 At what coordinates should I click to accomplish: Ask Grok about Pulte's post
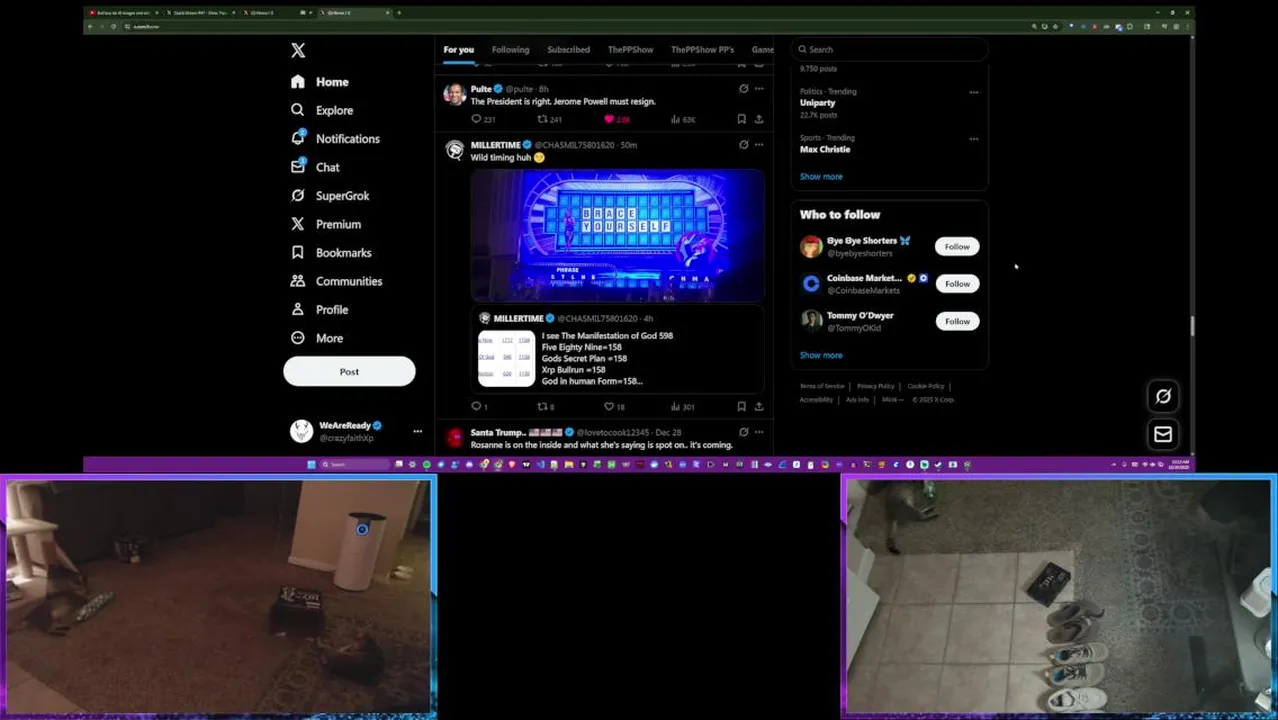743,89
